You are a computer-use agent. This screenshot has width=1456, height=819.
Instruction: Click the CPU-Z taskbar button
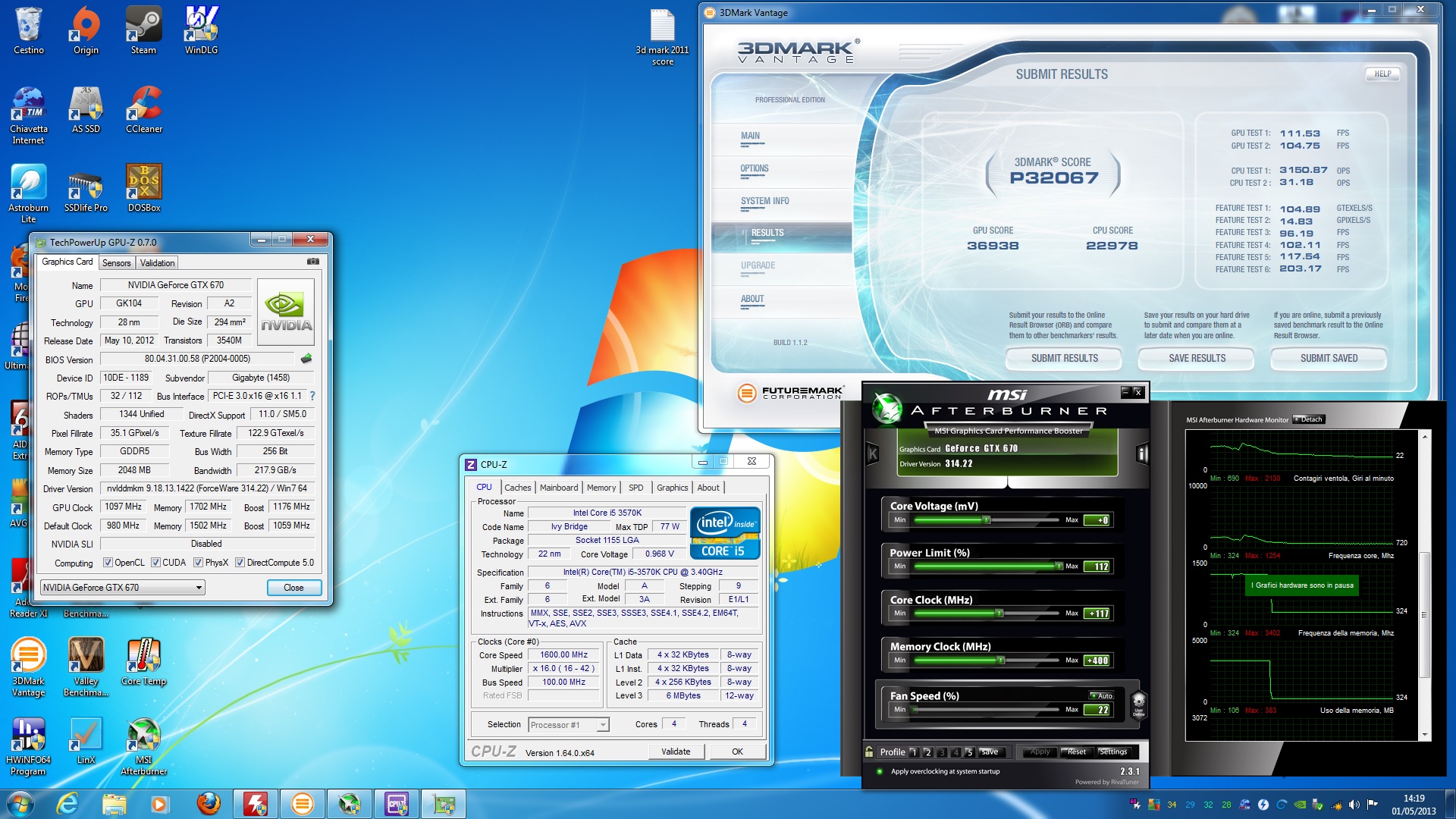click(x=396, y=804)
